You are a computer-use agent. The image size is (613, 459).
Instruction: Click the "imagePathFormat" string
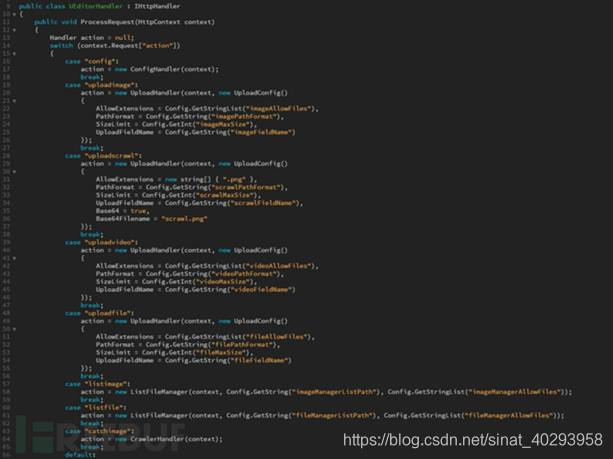click(x=246, y=117)
